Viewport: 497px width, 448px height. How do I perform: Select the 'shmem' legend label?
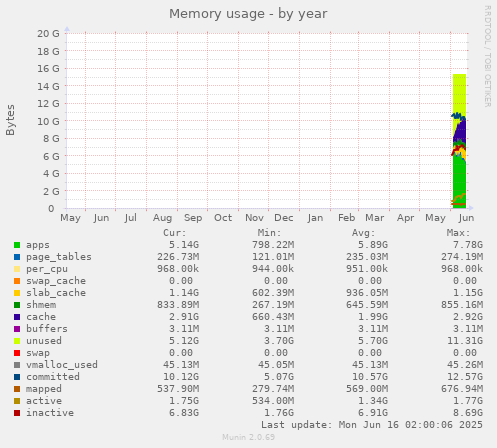click(41, 305)
